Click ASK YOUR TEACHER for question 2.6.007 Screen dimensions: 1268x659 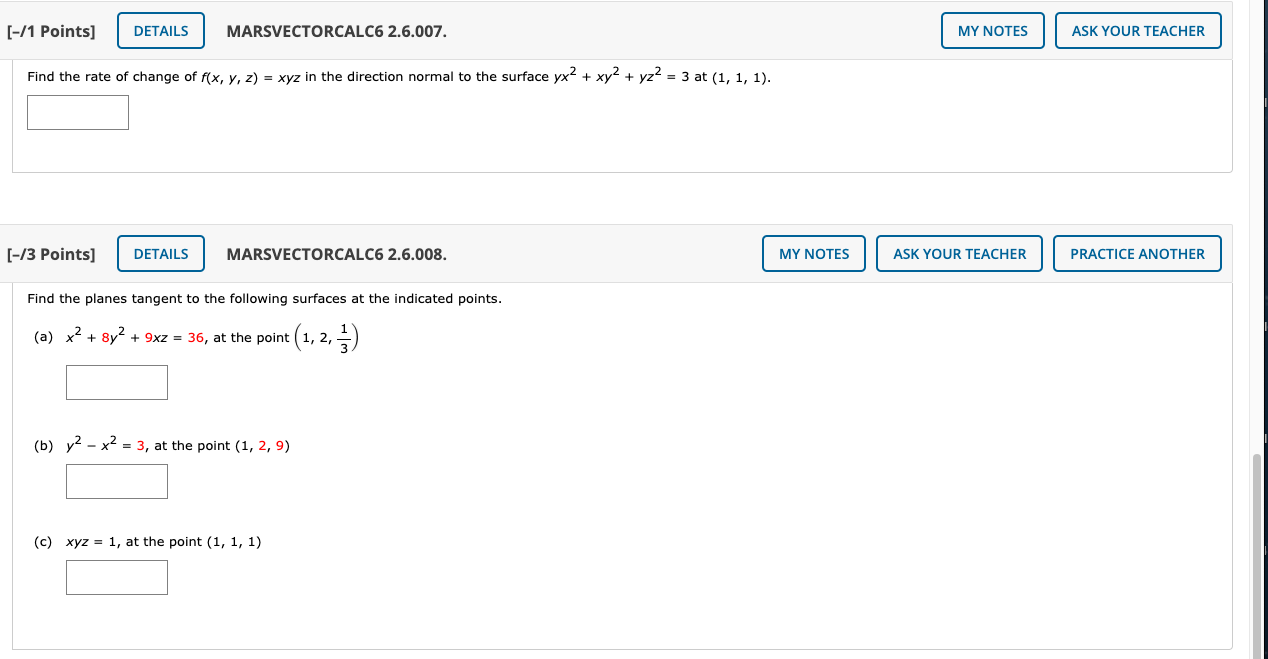pos(1138,31)
